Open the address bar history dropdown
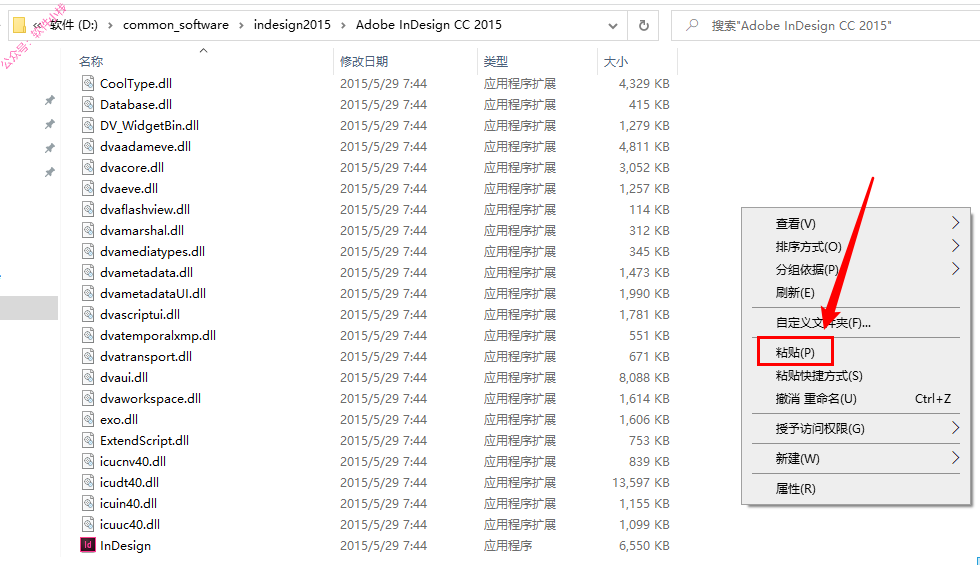The image size is (980, 565). (613, 26)
